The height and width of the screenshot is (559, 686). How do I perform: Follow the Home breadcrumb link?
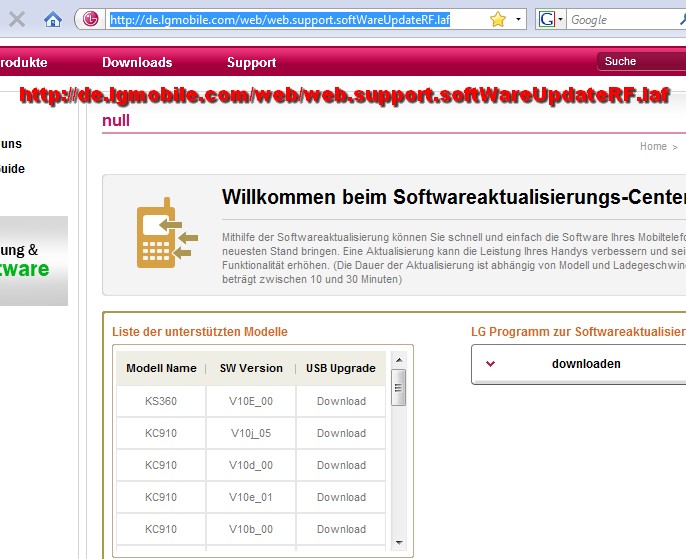coord(653,146)
